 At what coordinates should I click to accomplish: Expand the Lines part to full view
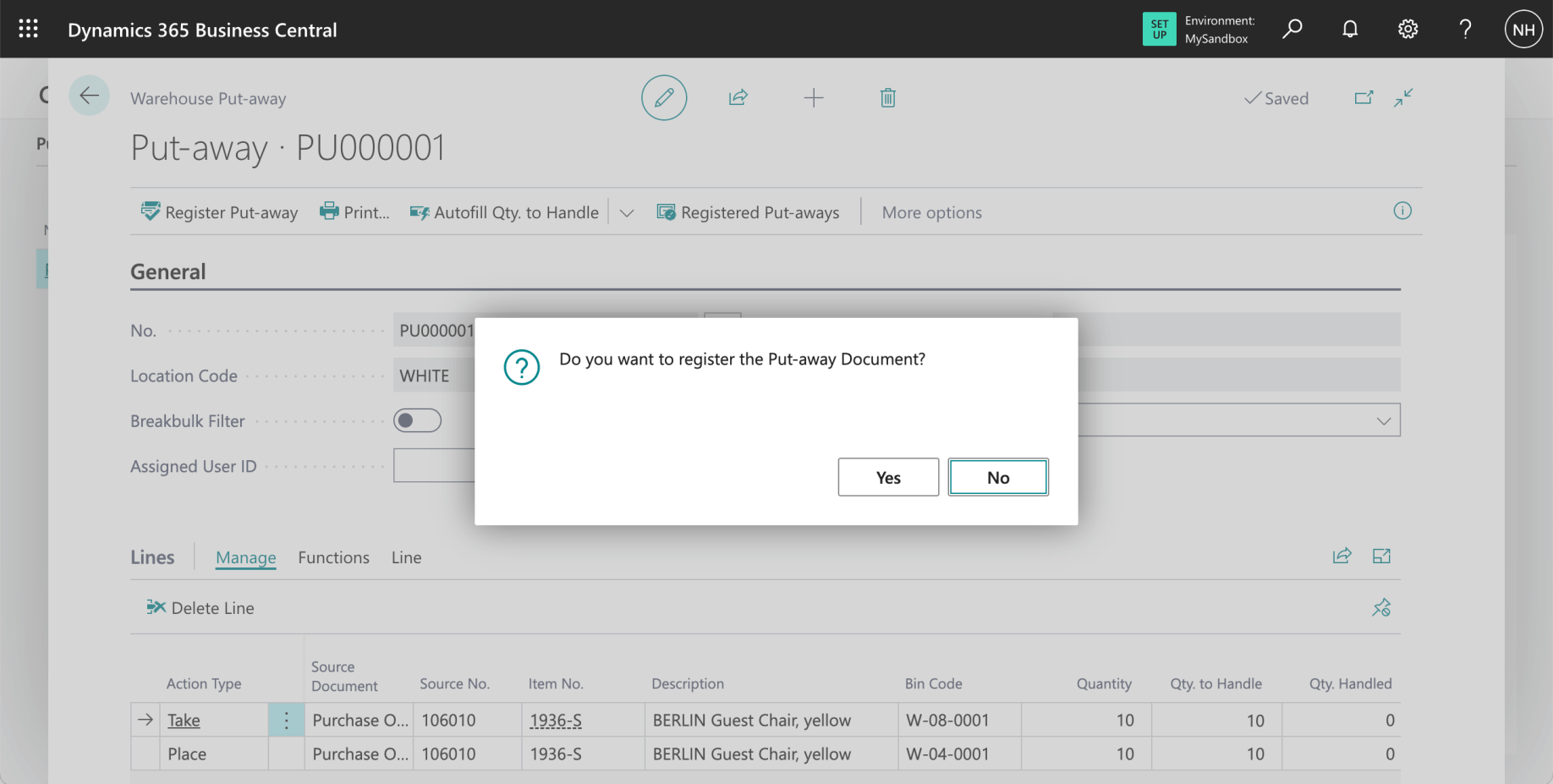(x=1381, y=556)
